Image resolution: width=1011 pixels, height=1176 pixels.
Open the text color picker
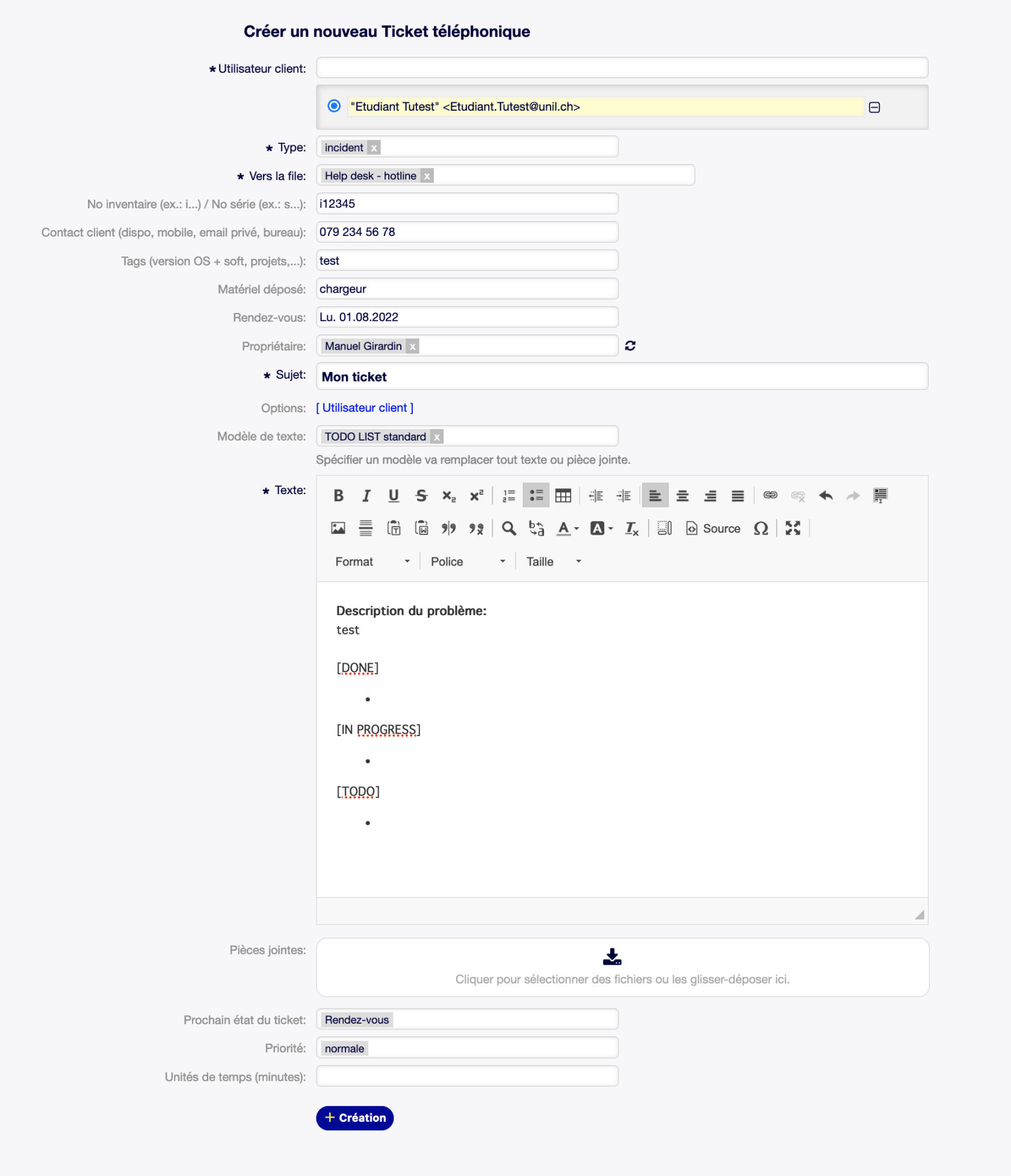click(567, 528)
